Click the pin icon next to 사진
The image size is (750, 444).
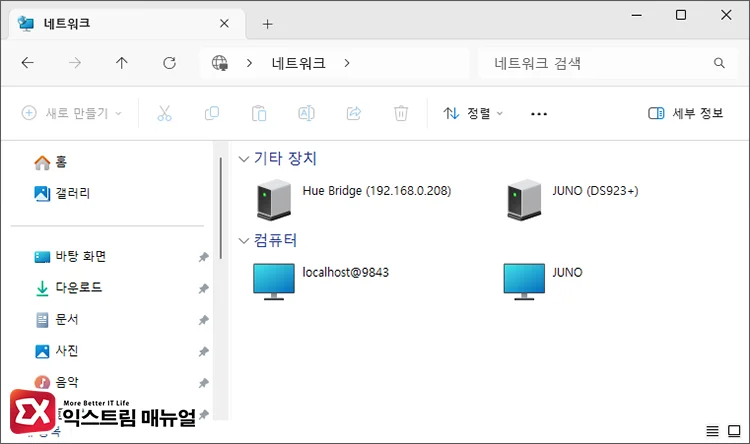(203, 352)
